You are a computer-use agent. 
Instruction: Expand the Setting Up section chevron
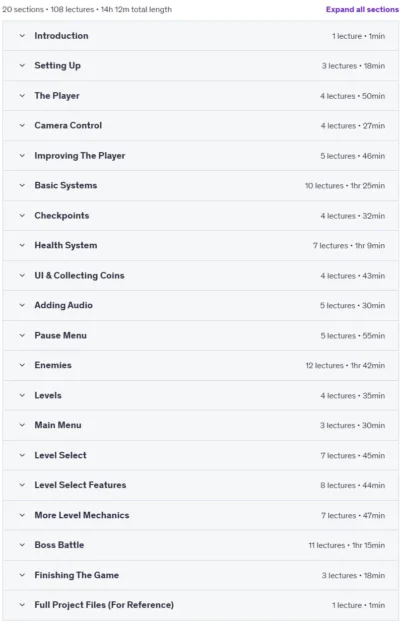(22, 65)
